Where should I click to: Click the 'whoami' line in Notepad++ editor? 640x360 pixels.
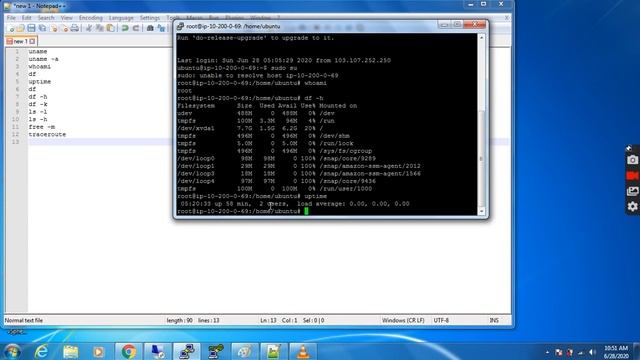40,67
